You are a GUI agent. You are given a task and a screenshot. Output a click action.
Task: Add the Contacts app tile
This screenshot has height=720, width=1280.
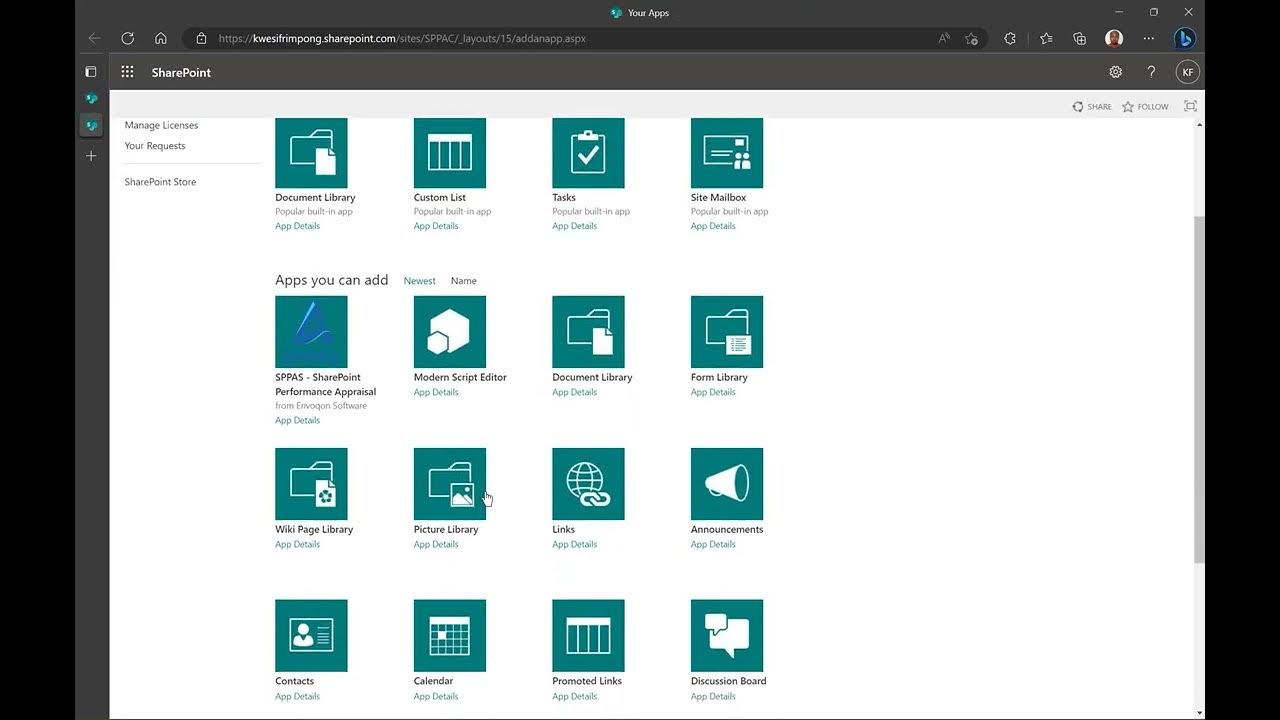311,636
